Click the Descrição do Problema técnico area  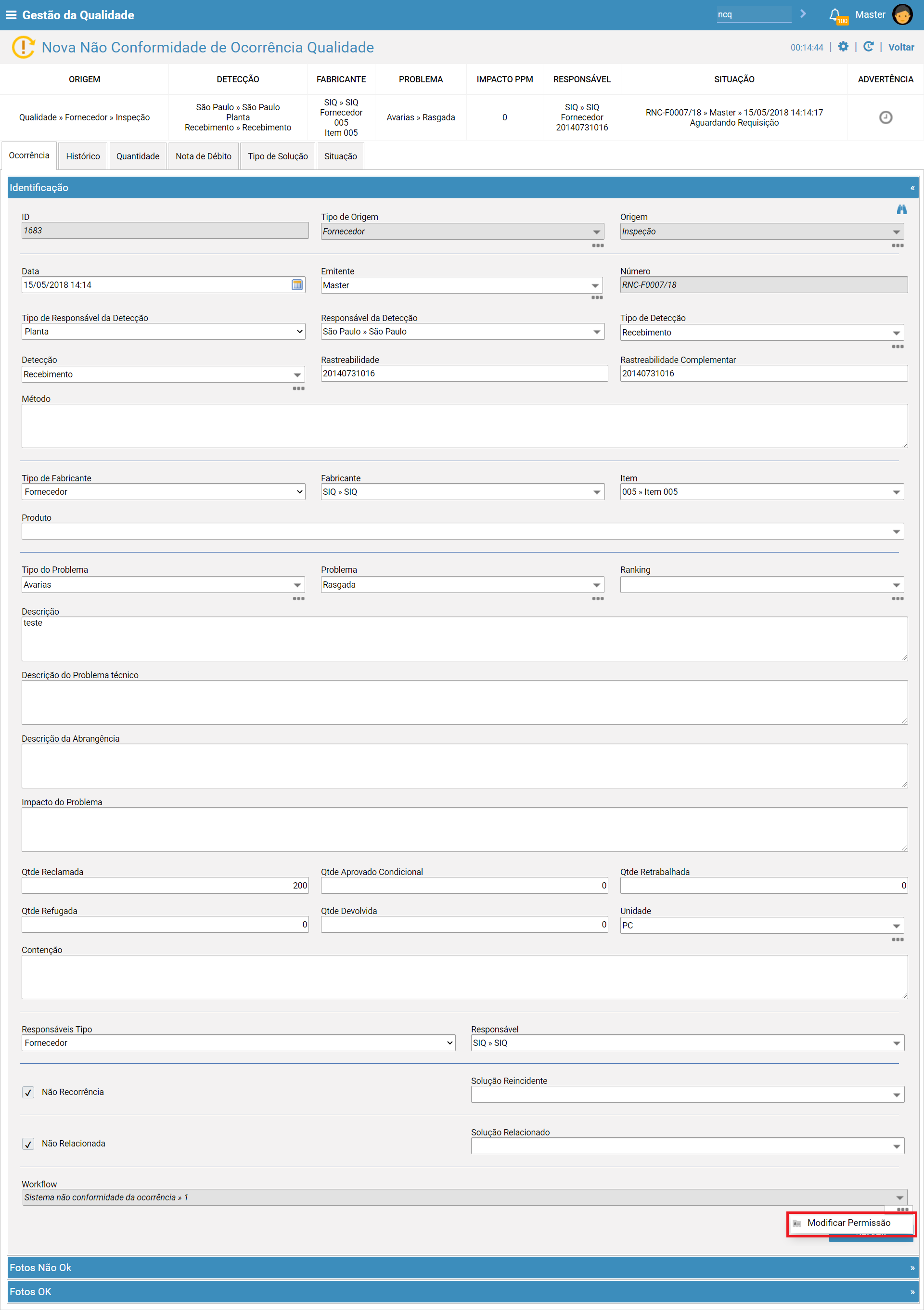[464, 702]
